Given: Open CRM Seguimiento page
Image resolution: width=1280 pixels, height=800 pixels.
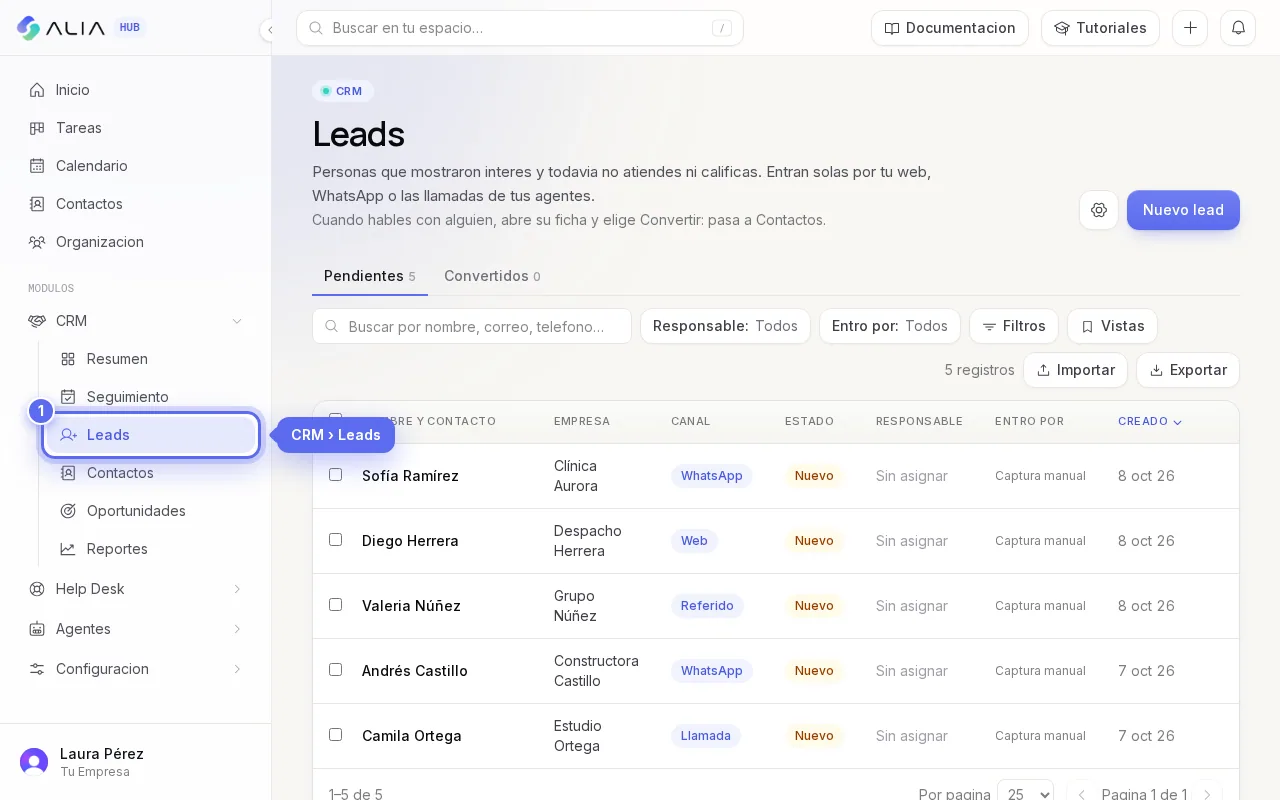Looking at the screenshot, I should (x=151, y=397).
